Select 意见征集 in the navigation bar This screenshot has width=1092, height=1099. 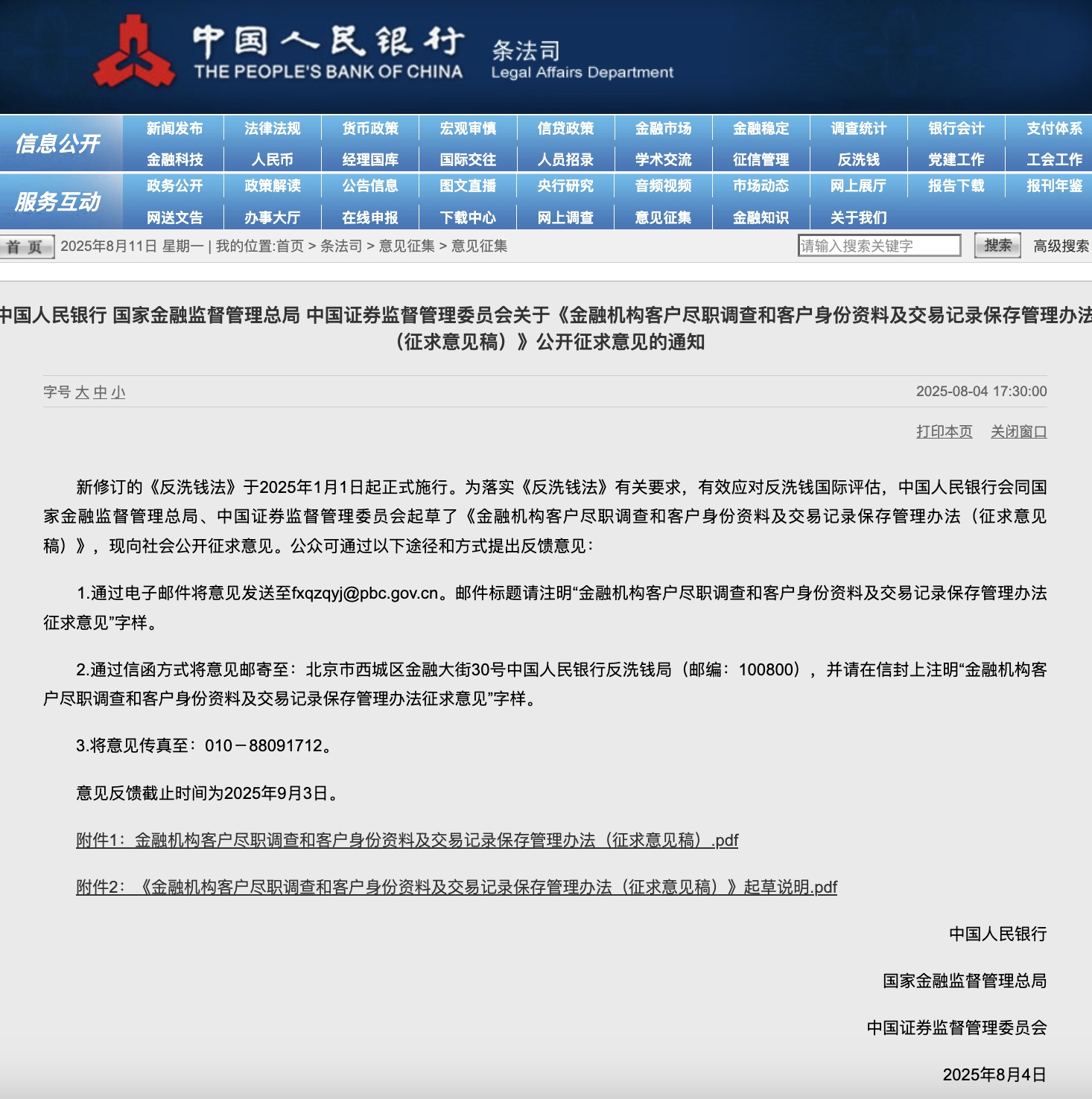[663, 217]
